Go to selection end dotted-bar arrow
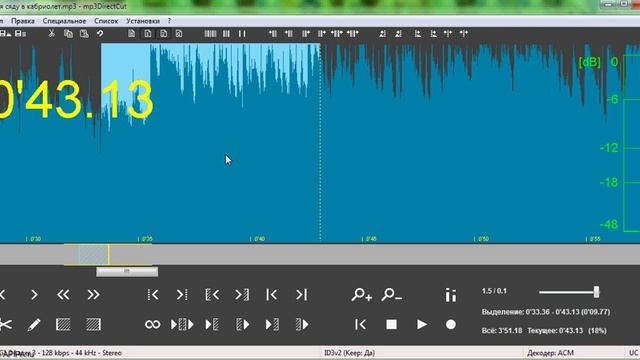 coord(182,294)
